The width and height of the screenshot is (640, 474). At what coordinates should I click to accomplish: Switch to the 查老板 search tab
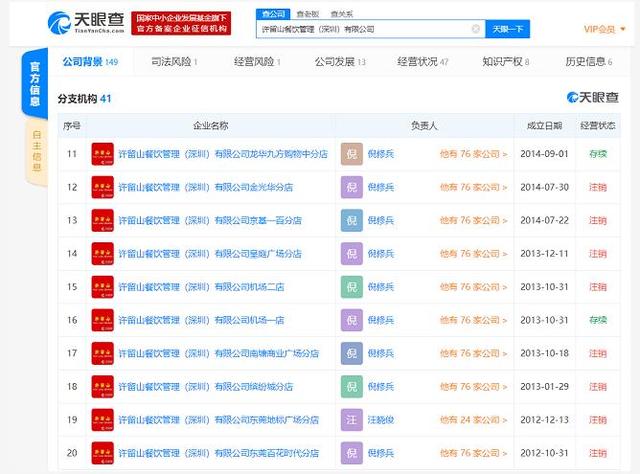pyautogui.click(x=307, y=14)
